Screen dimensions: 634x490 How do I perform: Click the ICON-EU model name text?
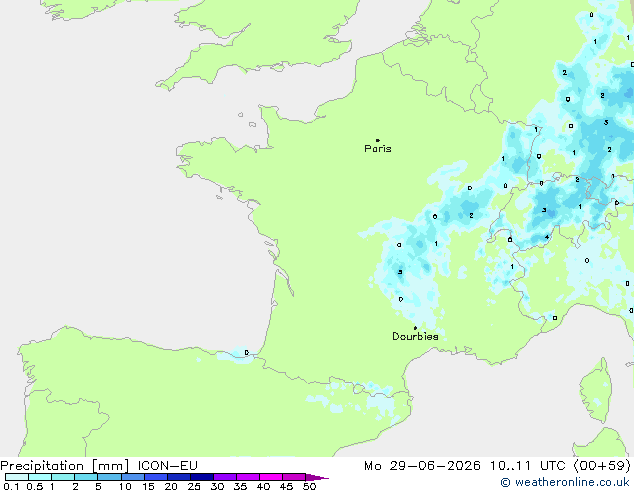(167, 466)
